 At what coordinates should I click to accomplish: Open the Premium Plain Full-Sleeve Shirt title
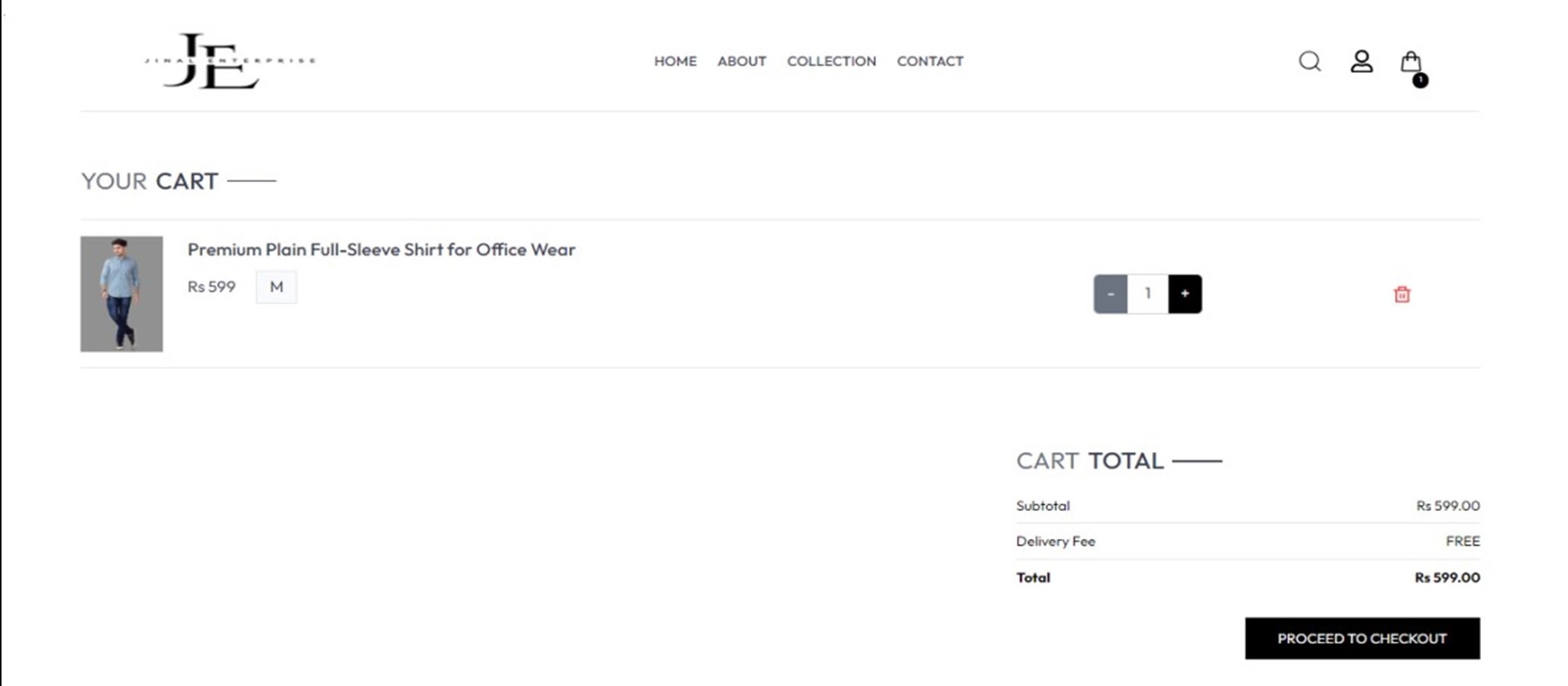pos(381,250)
